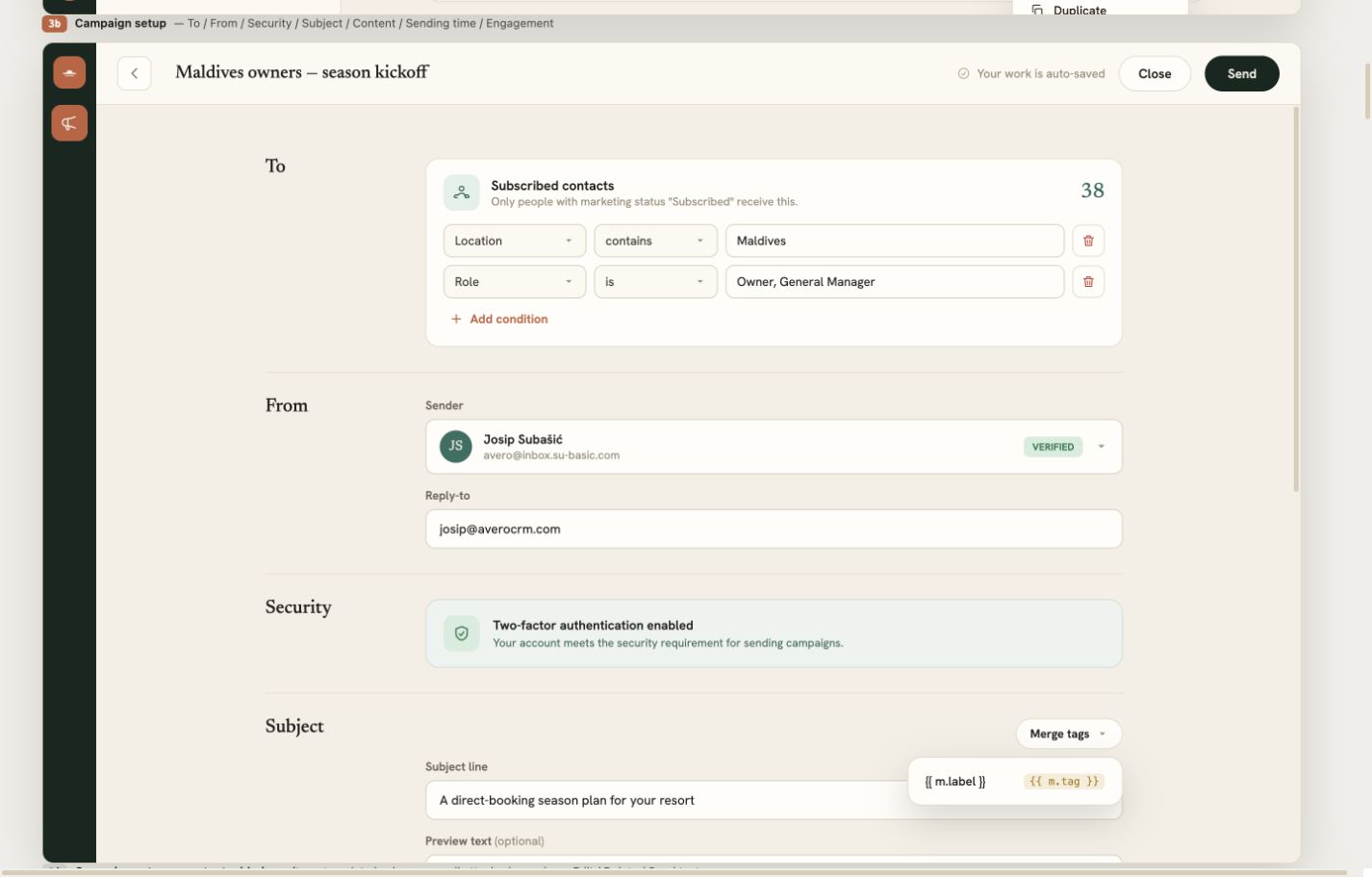Image resolution: width=1372 pixels, height=877 pixels.
Task: Click campaign title 'Maldives owners — season kickoff'
Action: point(301,72)
